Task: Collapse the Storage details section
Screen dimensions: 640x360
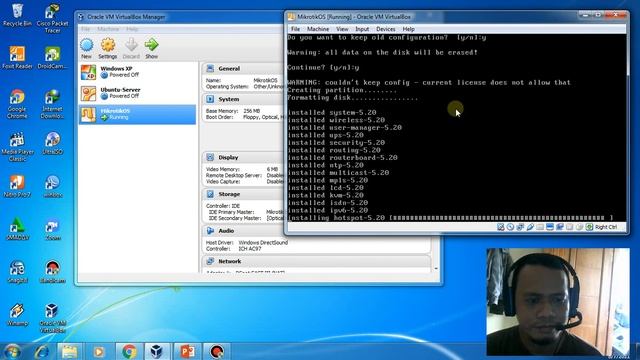Action: 210,194
